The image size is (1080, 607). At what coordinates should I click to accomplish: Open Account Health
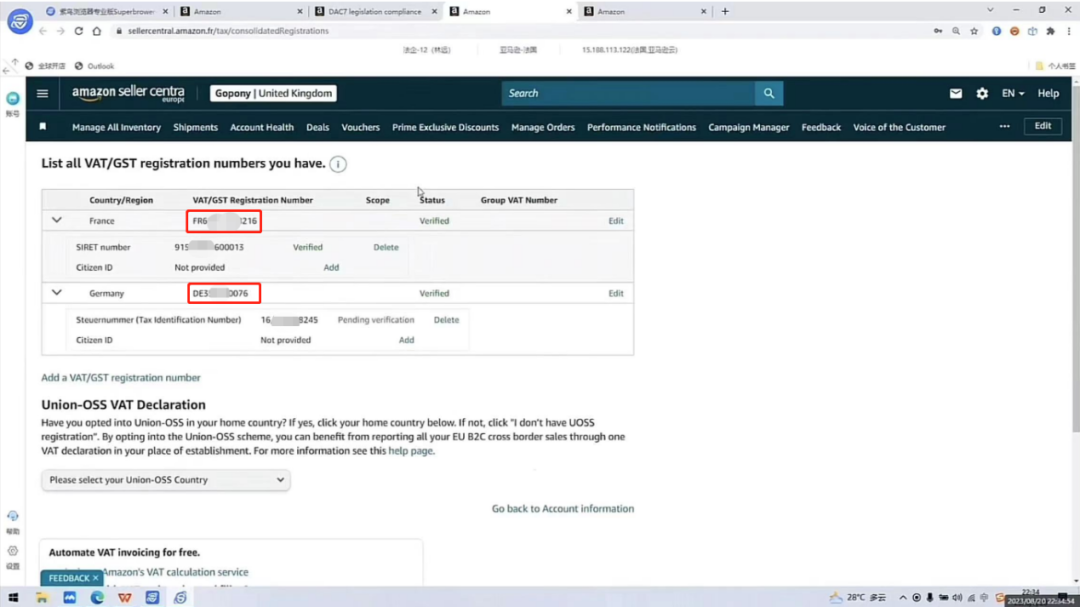pyautogui.click(x=262, y=127)
